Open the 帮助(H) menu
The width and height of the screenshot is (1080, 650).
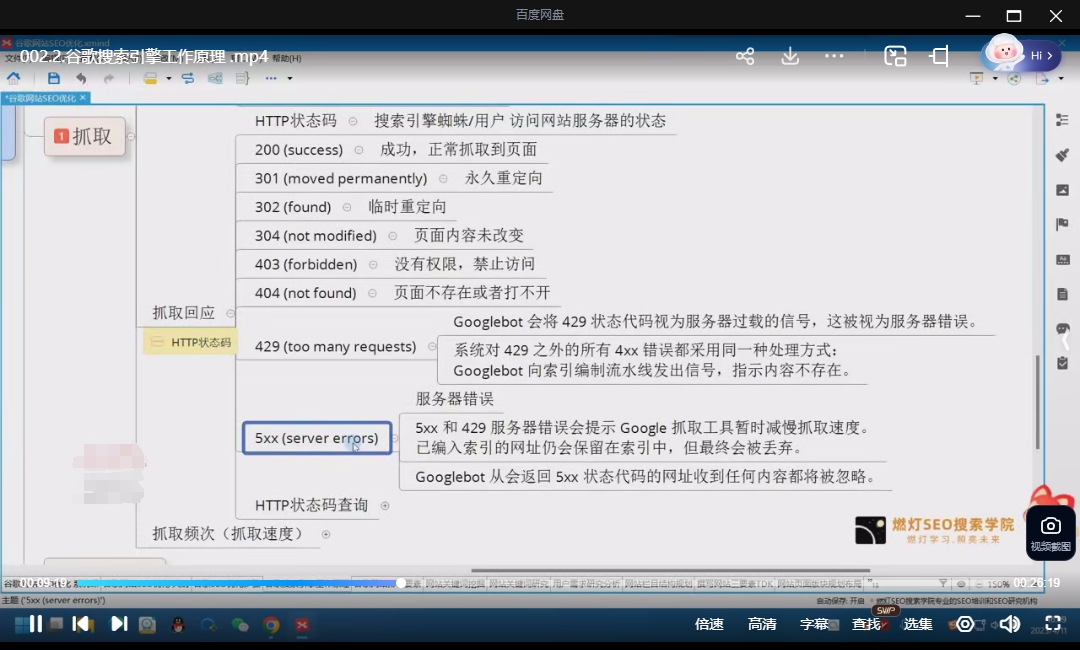pos(287,59)
